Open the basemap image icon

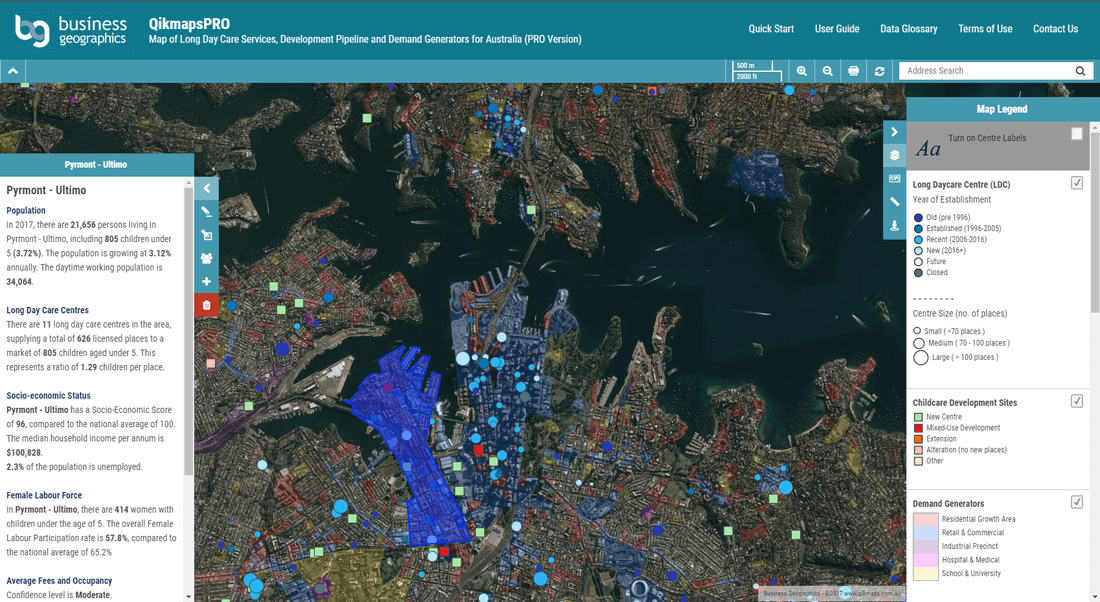[x=894, y=178]
